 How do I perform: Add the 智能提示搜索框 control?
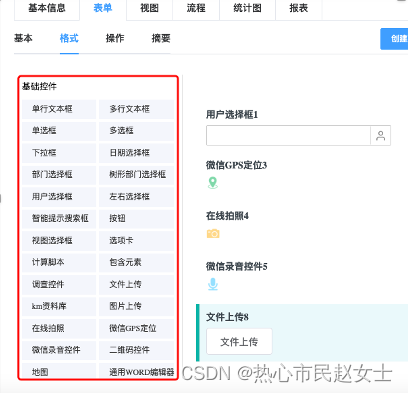point(59,219)
